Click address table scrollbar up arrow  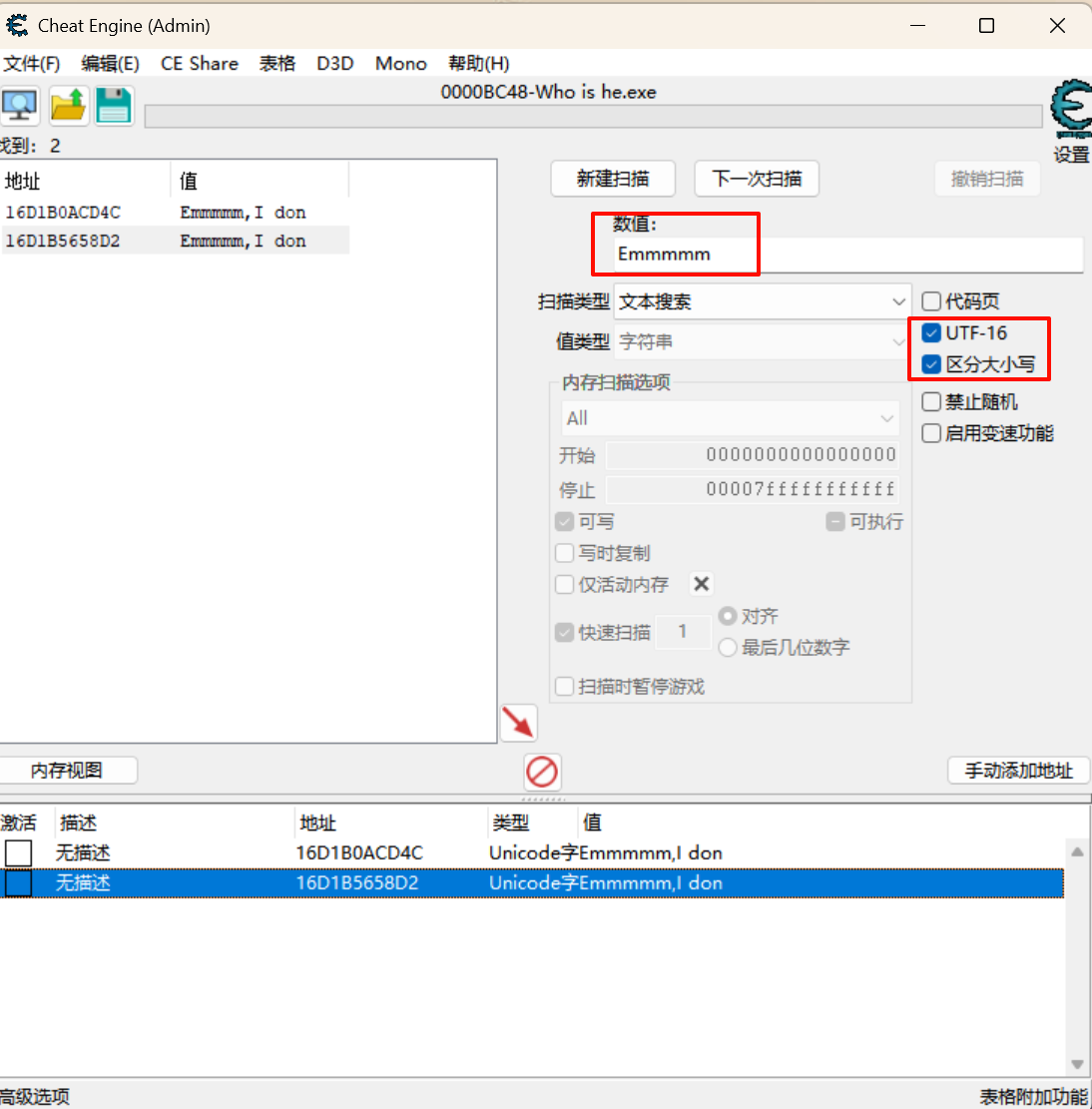(x=1077, y=851)
